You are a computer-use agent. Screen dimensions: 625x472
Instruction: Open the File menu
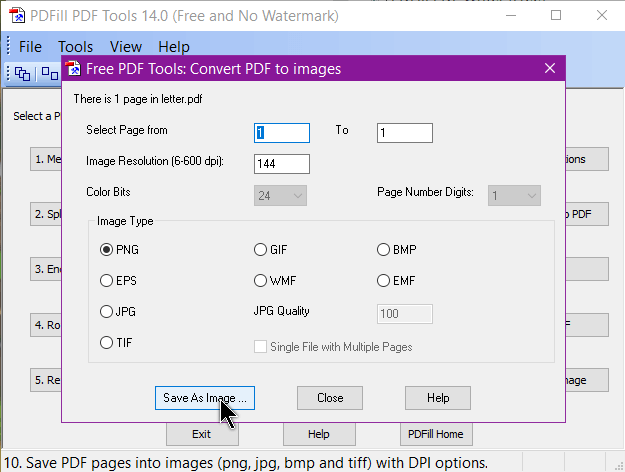[x=30, y=47]
